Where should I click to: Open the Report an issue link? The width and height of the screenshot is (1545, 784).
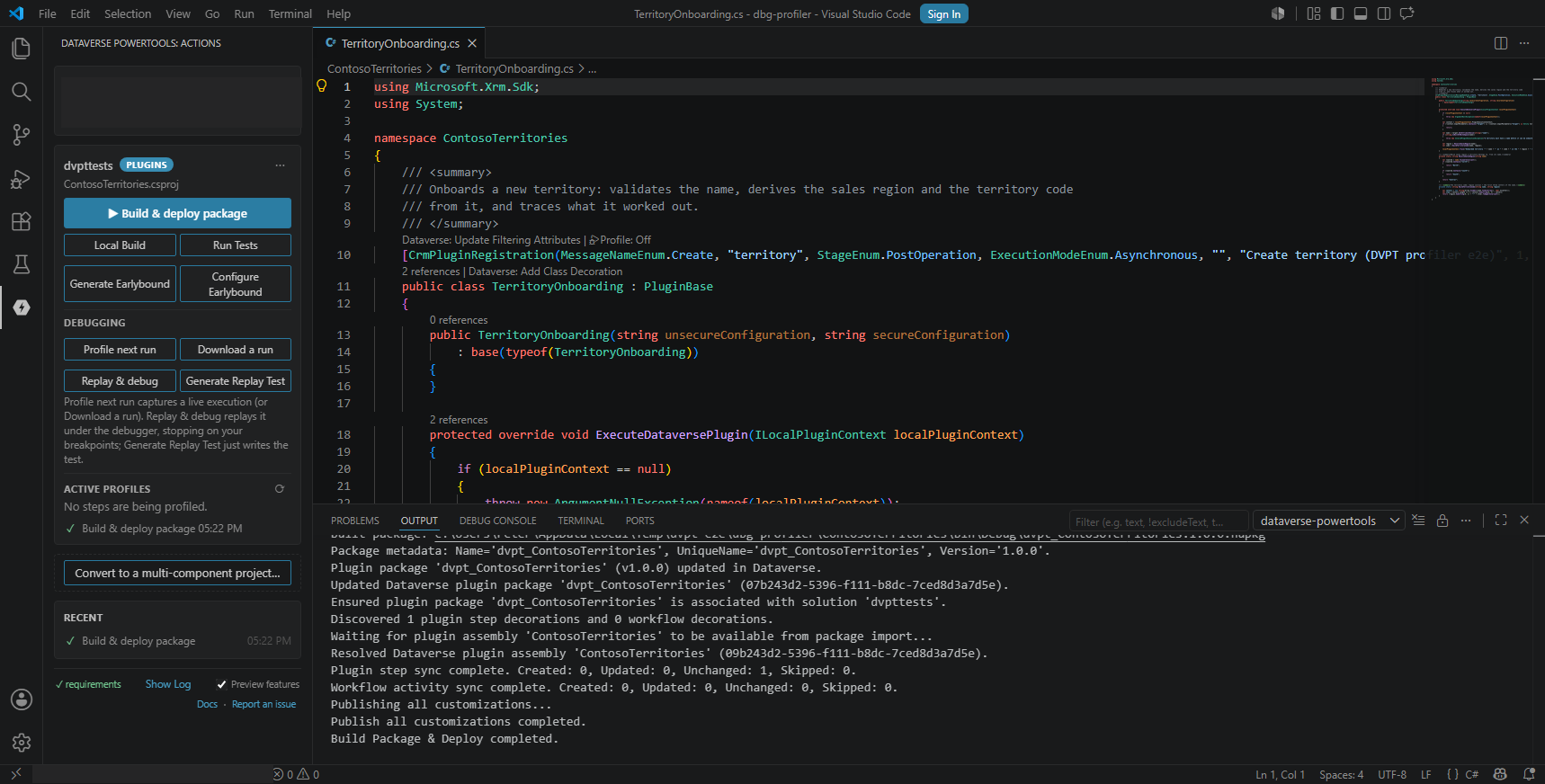(x=263, y=704)
